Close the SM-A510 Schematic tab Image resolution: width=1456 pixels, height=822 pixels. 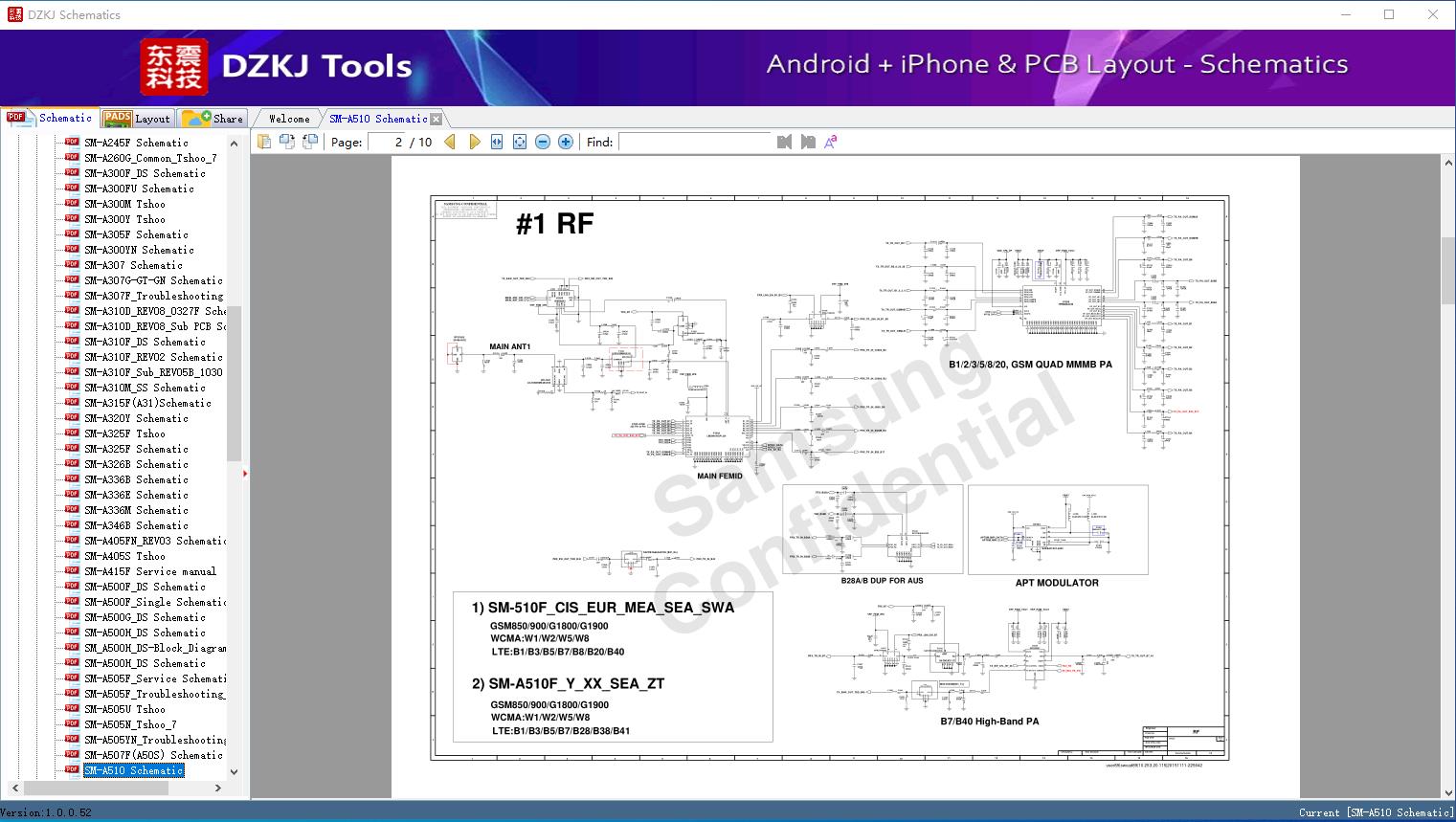437,120
